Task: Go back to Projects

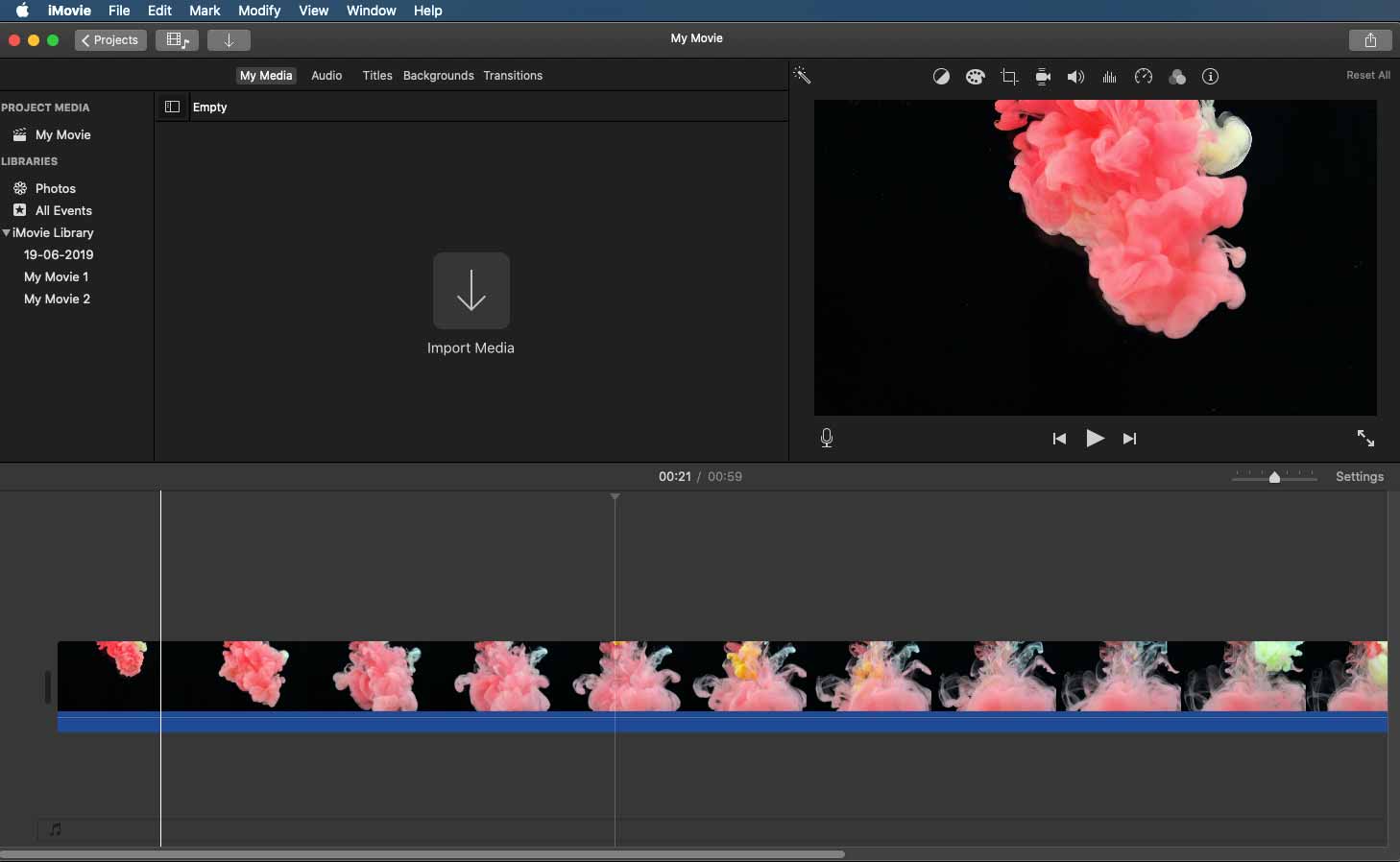Action: point(110,40)
